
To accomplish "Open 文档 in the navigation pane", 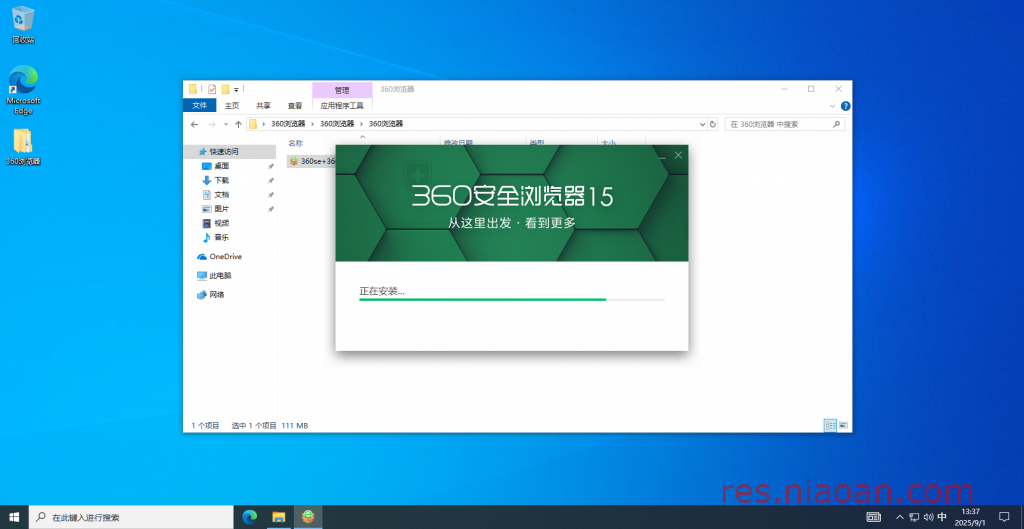I will (221, 195).
